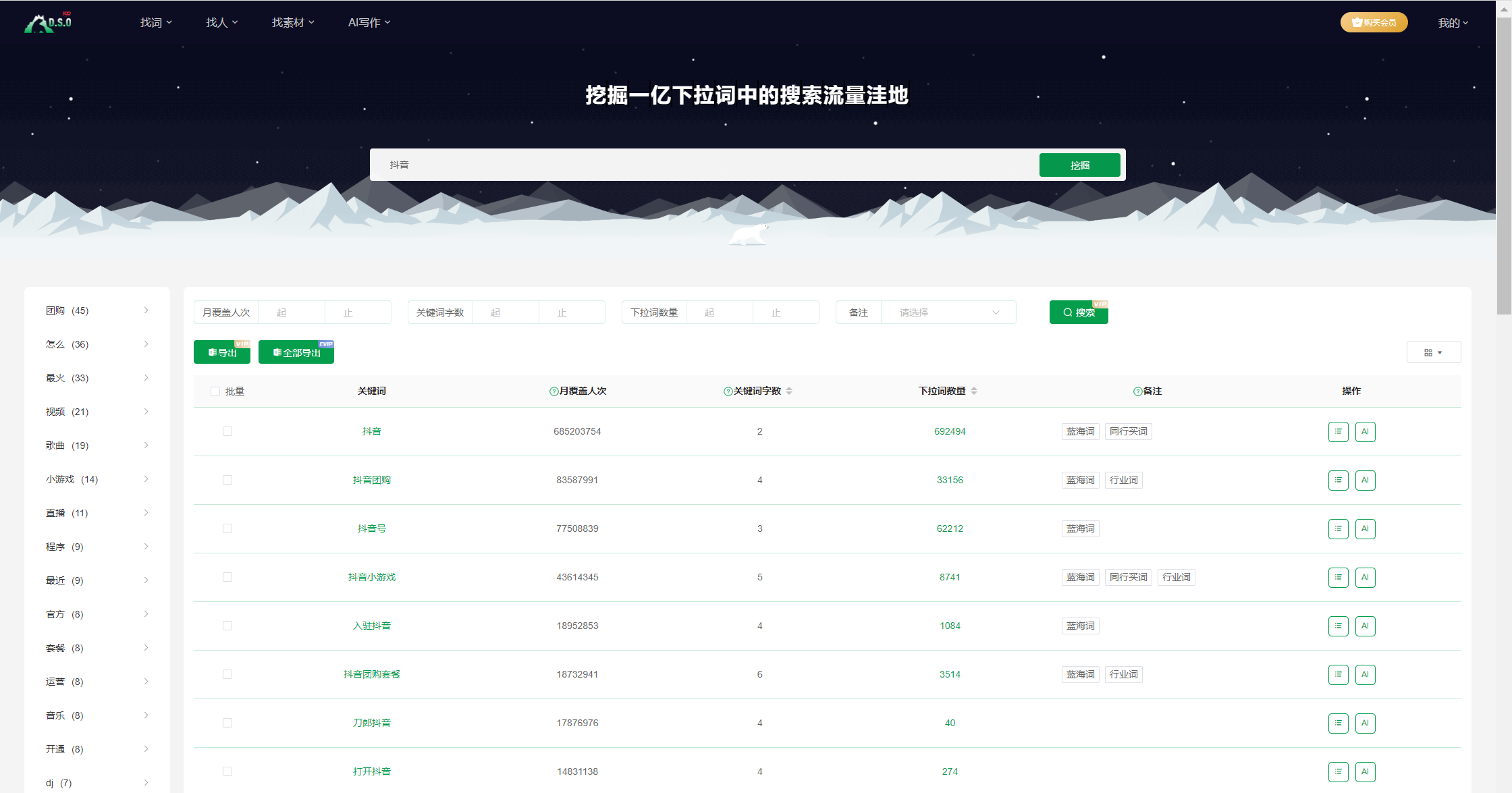Click the 购买会员 button
Image resolution: width=1512 pixels, height=793 pixels.
click(x=1374, y=22)
